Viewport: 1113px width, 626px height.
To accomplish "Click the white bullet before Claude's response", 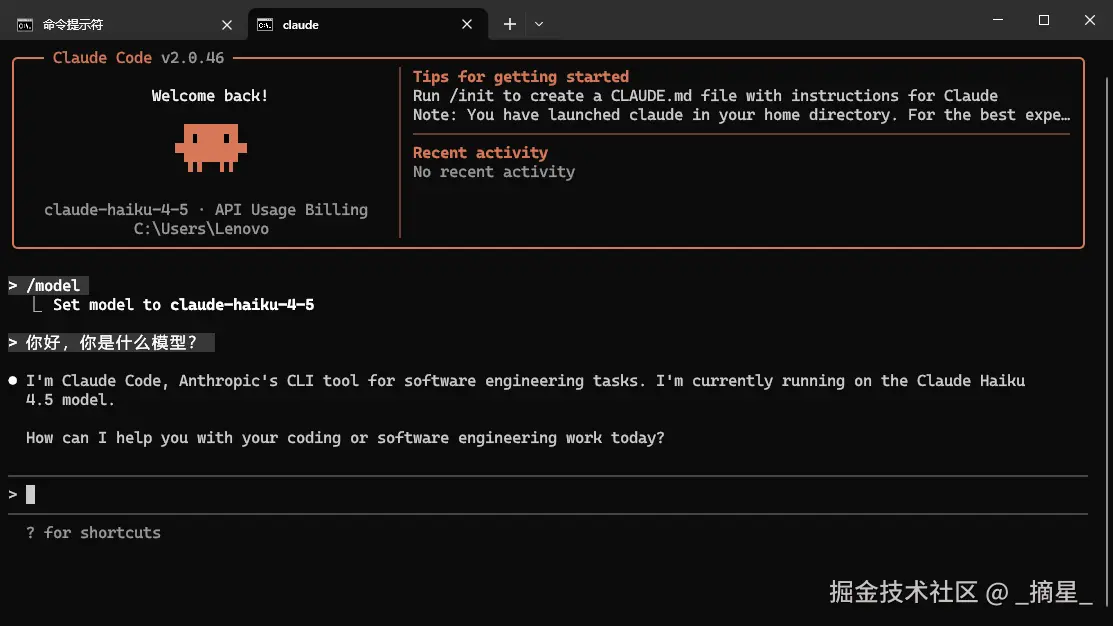I will [x=12, y=381].
